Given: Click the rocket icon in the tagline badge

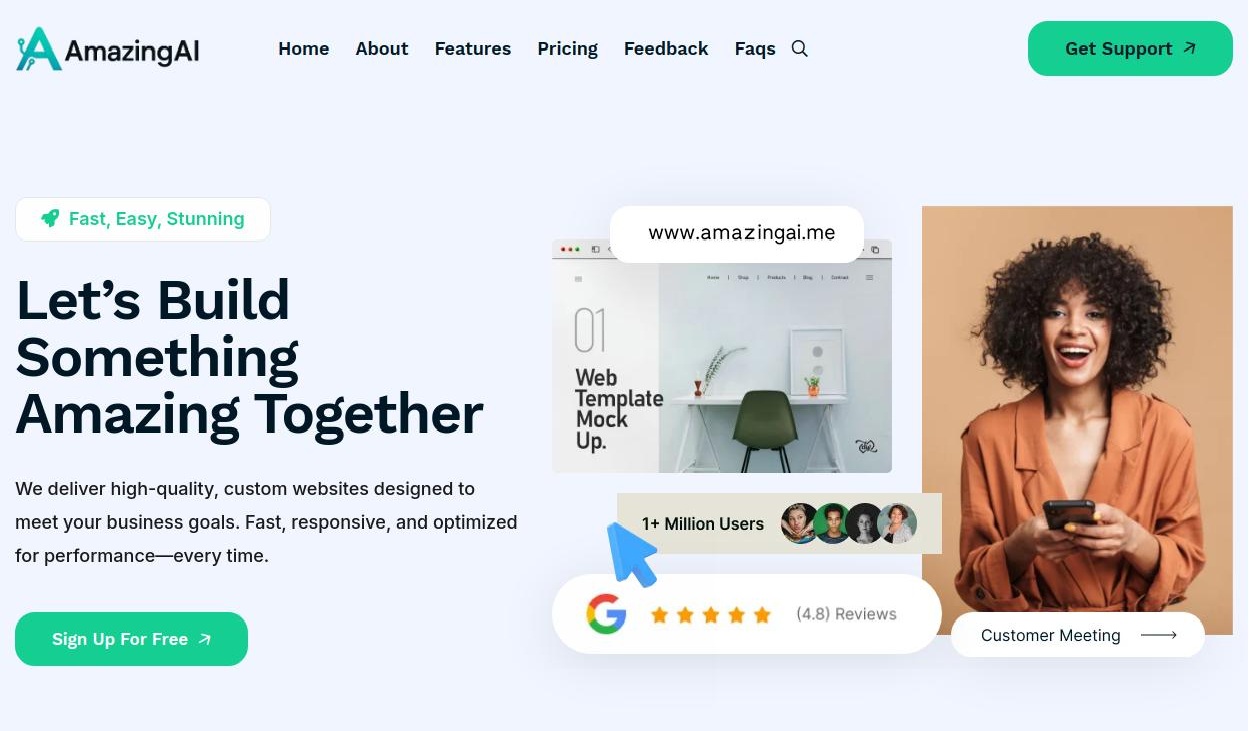Looking at the screenshot, I should pos(50,218).
